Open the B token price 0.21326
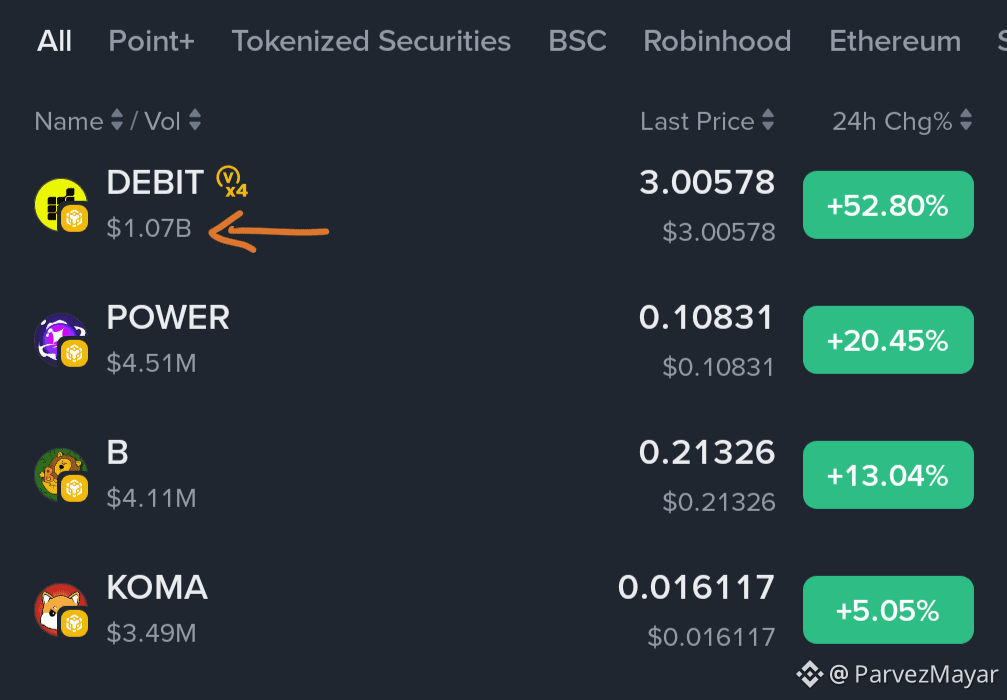Viewport: 1007px width, 700px height. click(707, 453)
